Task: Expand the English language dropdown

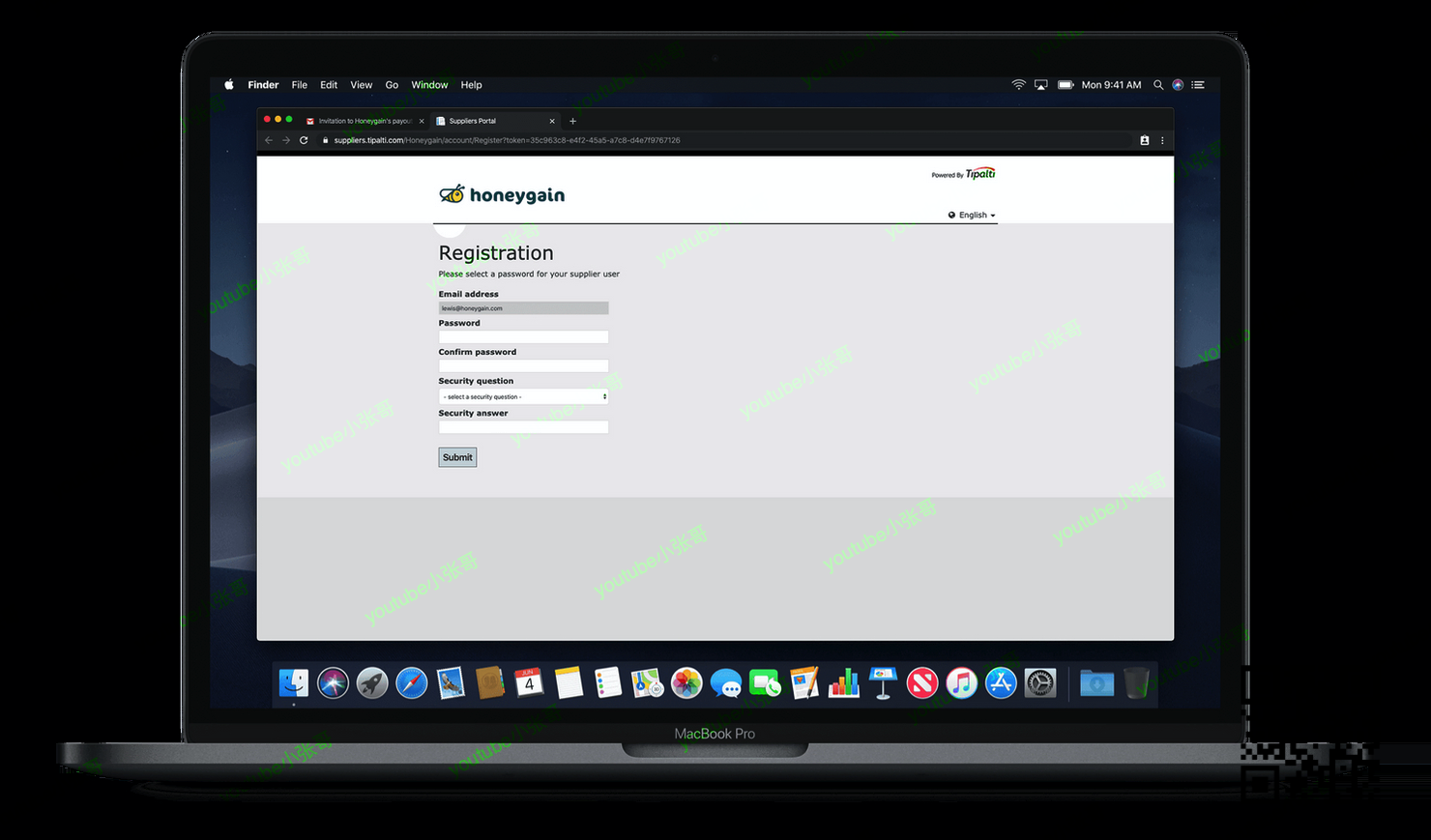Action: (x=972, y=215)
